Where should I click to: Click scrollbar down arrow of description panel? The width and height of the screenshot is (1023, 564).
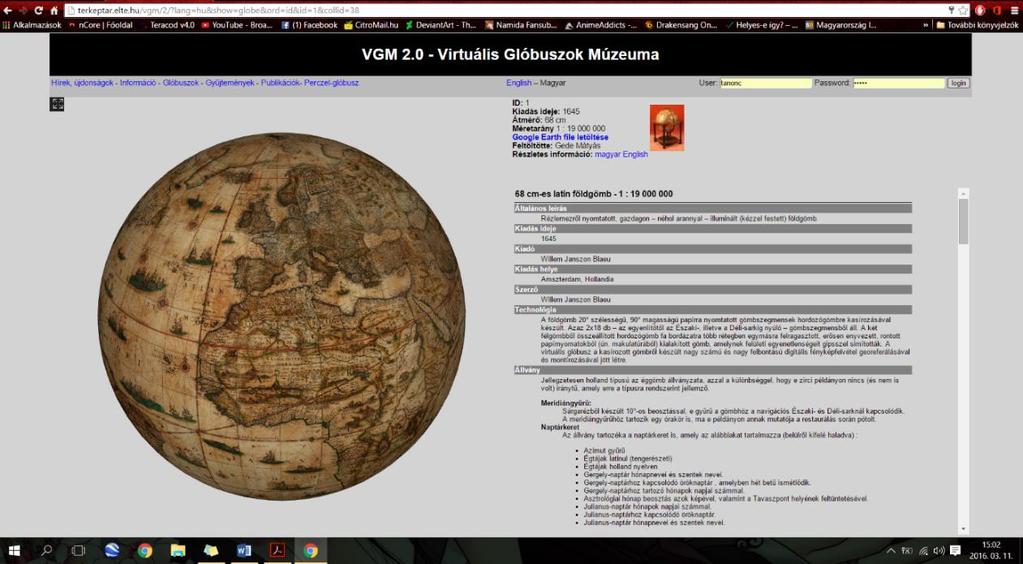click(x=964, y=529)
